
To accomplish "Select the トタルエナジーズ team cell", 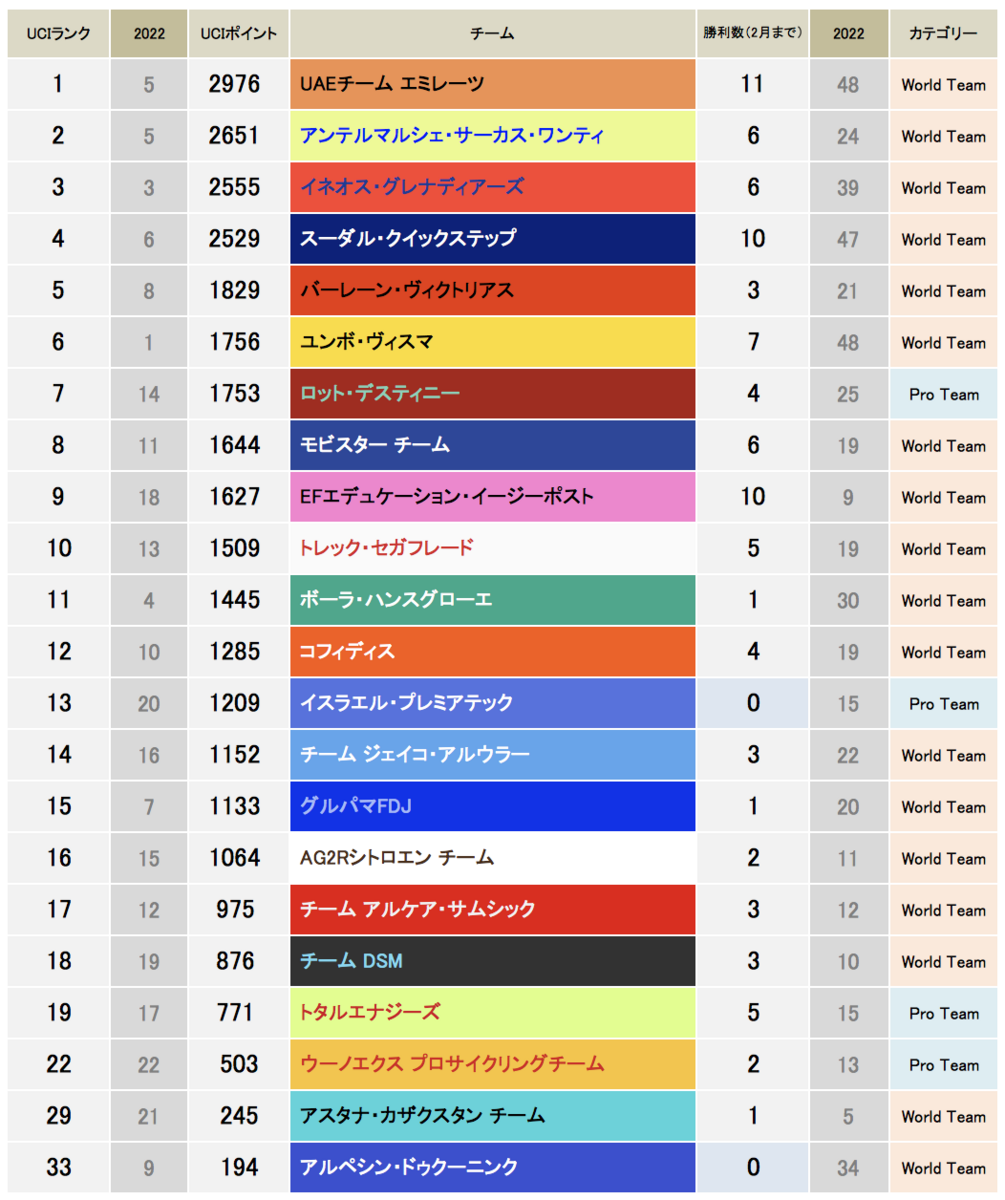I will [492, 1013].
